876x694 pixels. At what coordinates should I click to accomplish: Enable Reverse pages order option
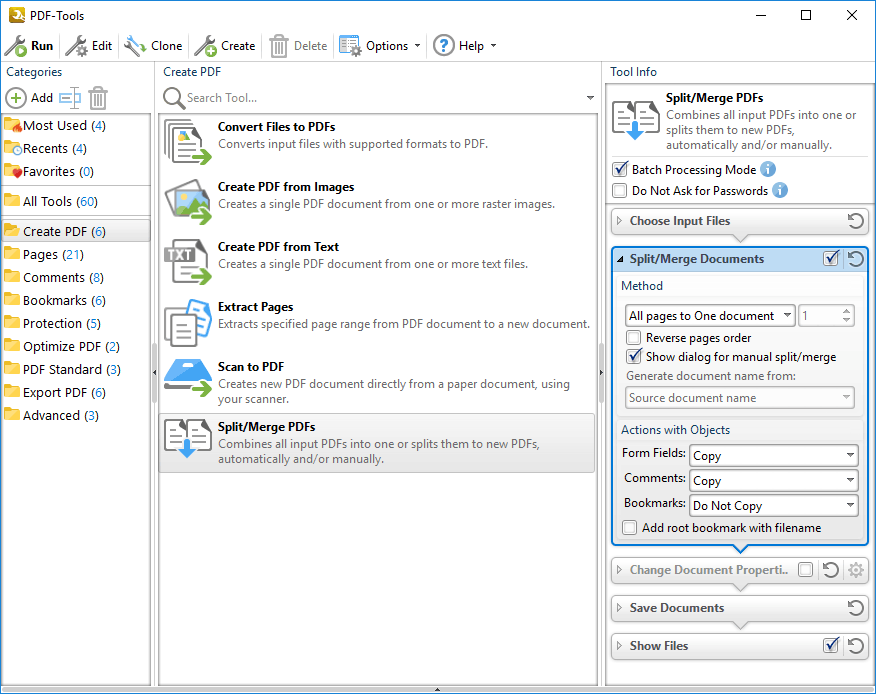coord(634,338)
